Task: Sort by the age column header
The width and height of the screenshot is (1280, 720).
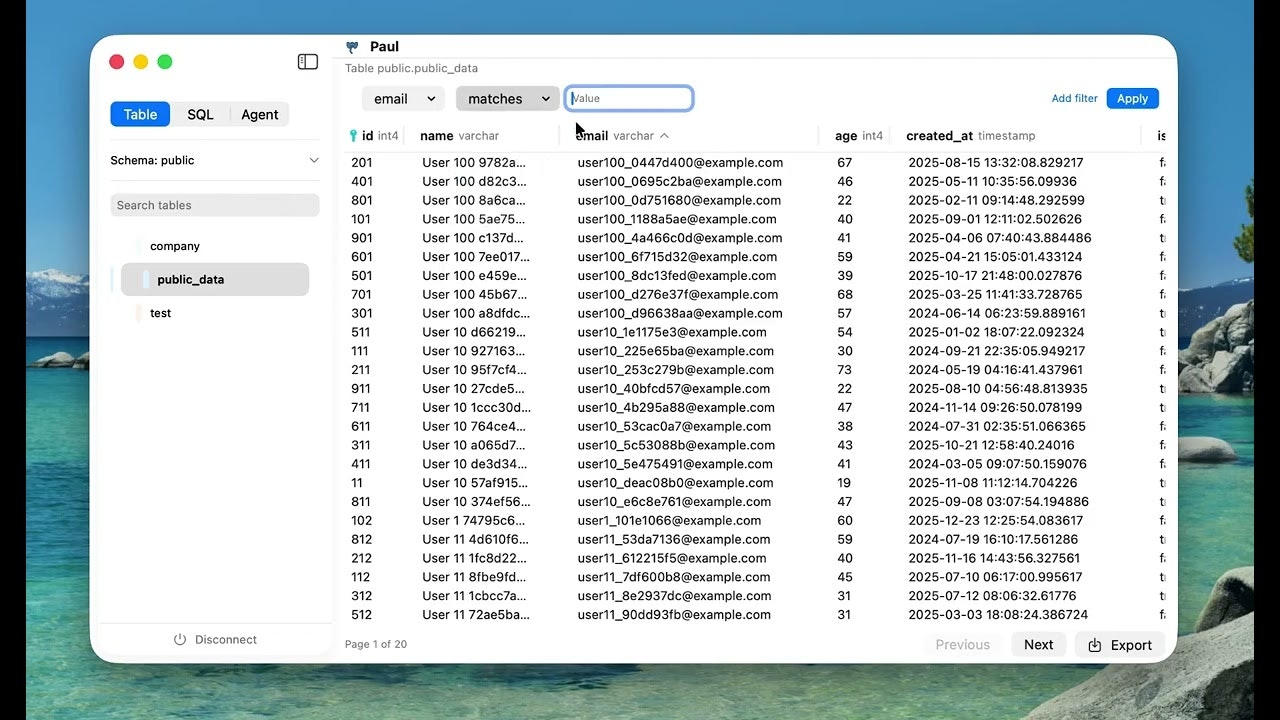Action: coord(859,136)
